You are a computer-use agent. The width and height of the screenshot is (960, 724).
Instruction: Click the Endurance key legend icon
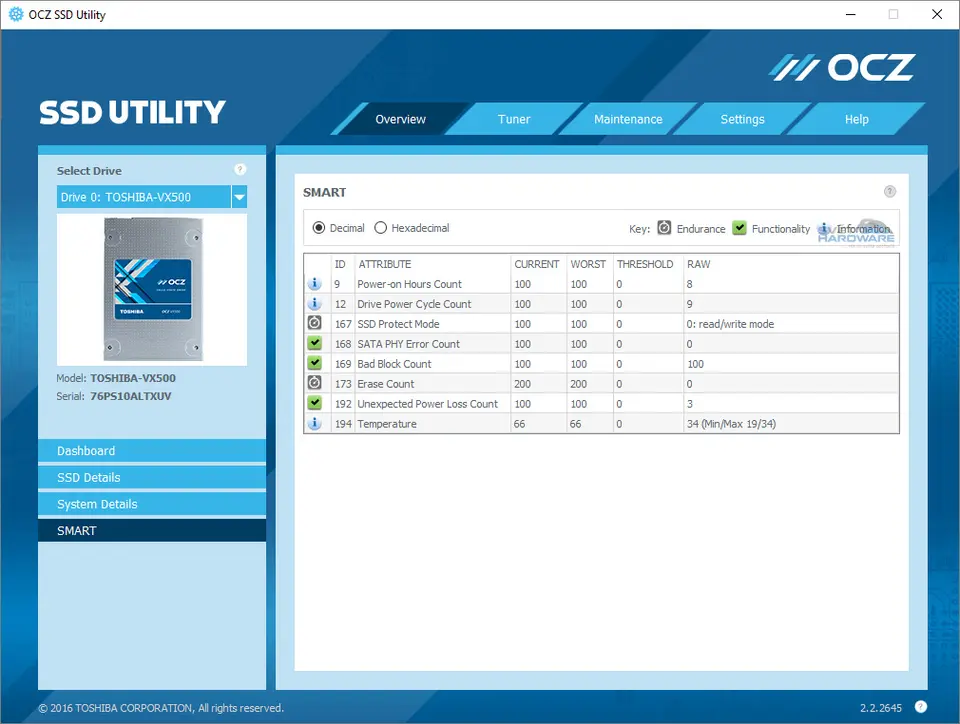tap(664, 228)
